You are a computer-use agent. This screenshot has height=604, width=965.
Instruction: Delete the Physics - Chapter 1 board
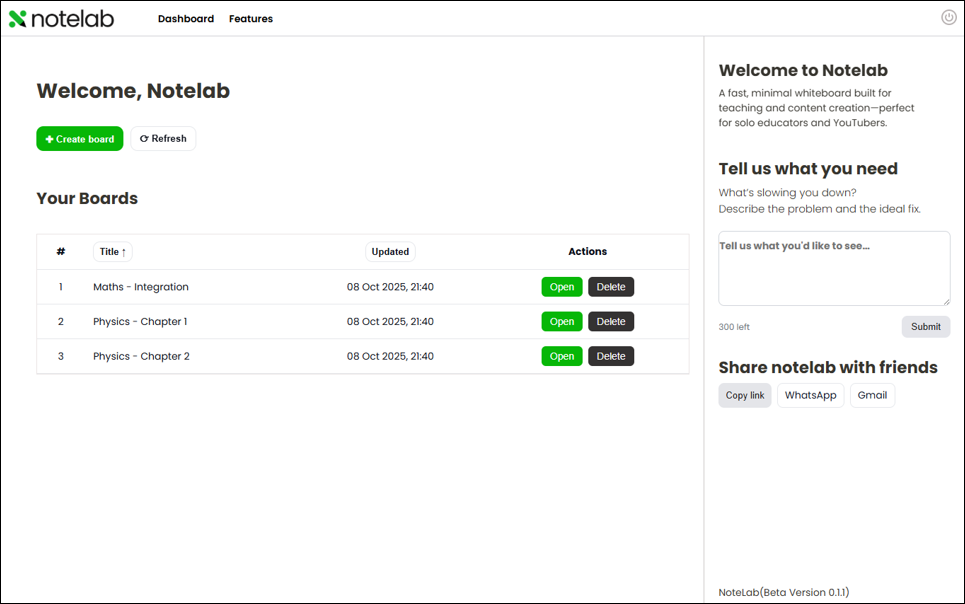[x=611, y=322]
